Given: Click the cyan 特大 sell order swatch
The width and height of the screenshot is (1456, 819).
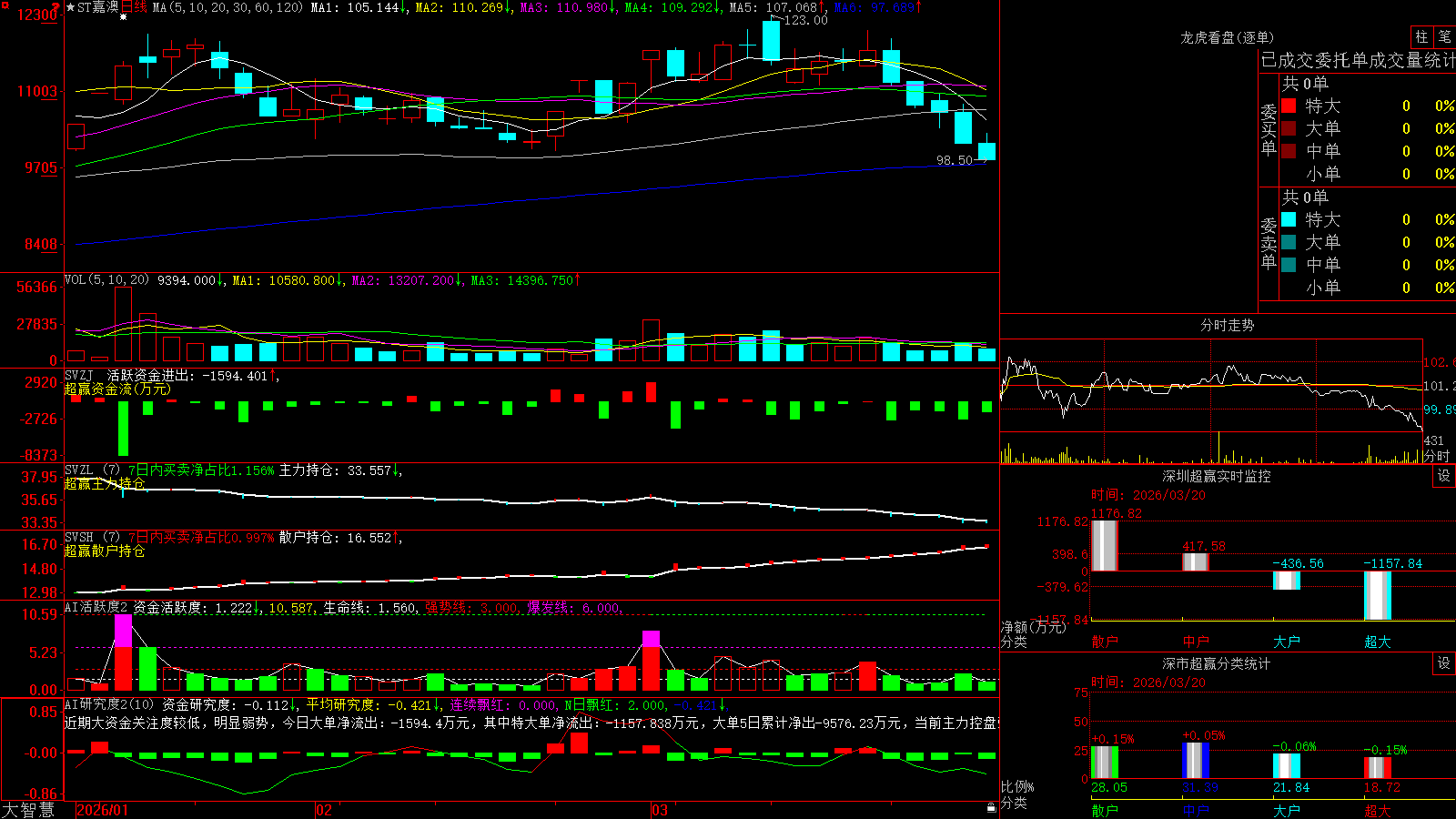Looking at the screenshot, I should point(1289,219).
